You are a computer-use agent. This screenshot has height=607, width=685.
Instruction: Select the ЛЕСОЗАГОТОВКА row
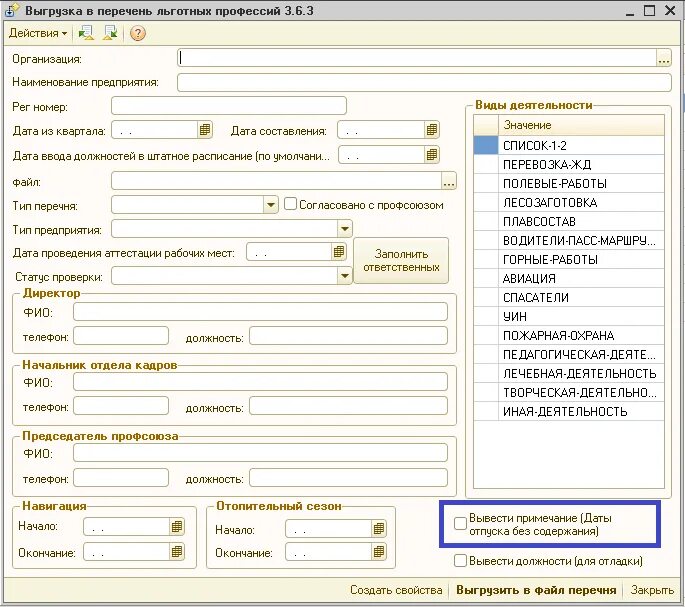point(569,202)
